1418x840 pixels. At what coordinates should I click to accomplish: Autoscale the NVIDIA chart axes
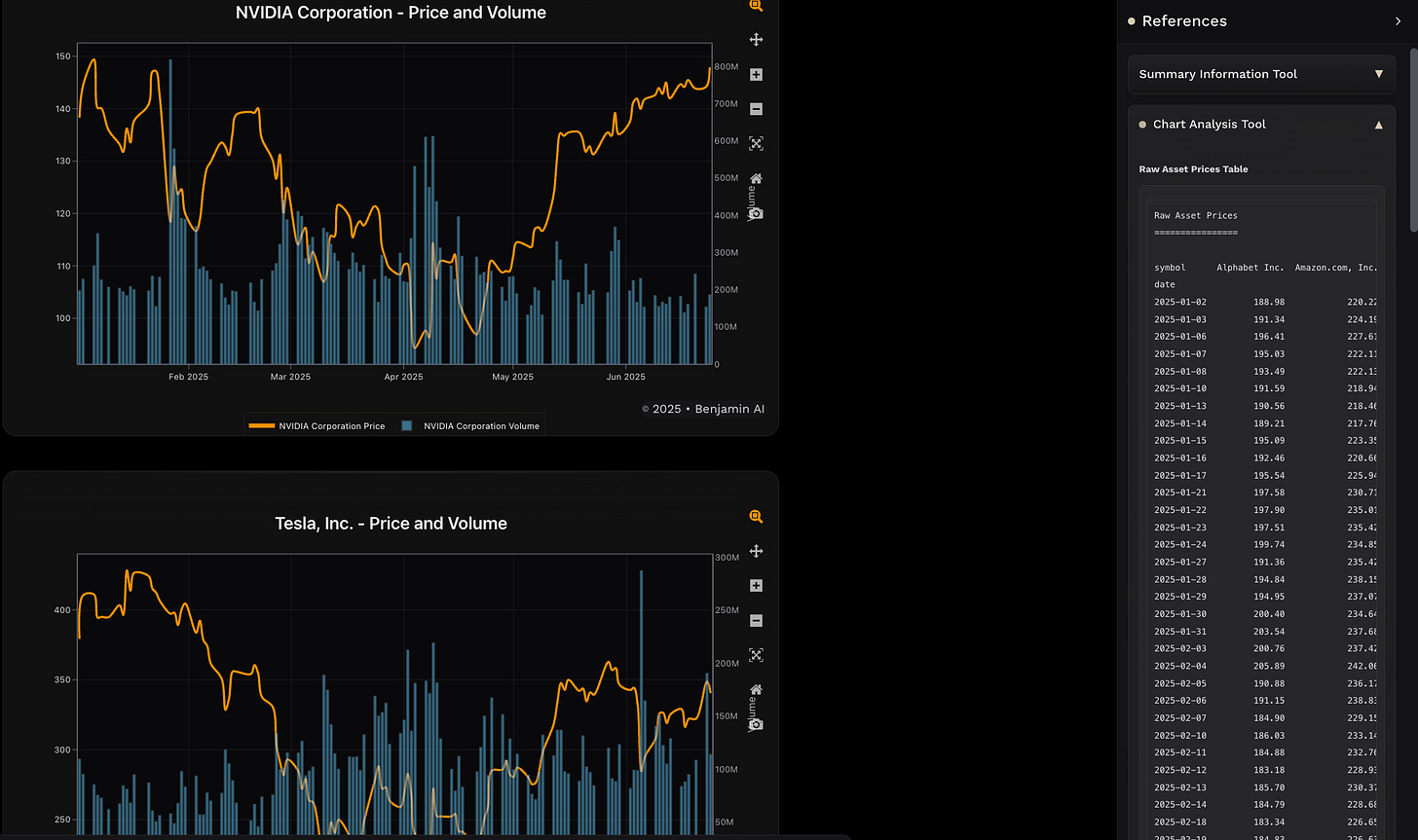(756, 143)
